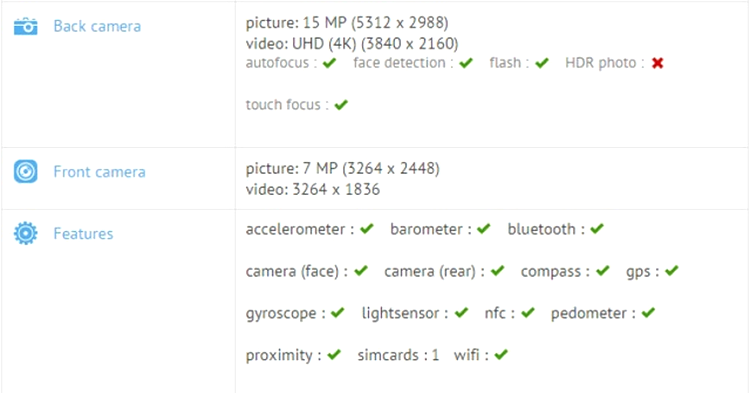Click the check mark beside face detection

click(466, 63)
